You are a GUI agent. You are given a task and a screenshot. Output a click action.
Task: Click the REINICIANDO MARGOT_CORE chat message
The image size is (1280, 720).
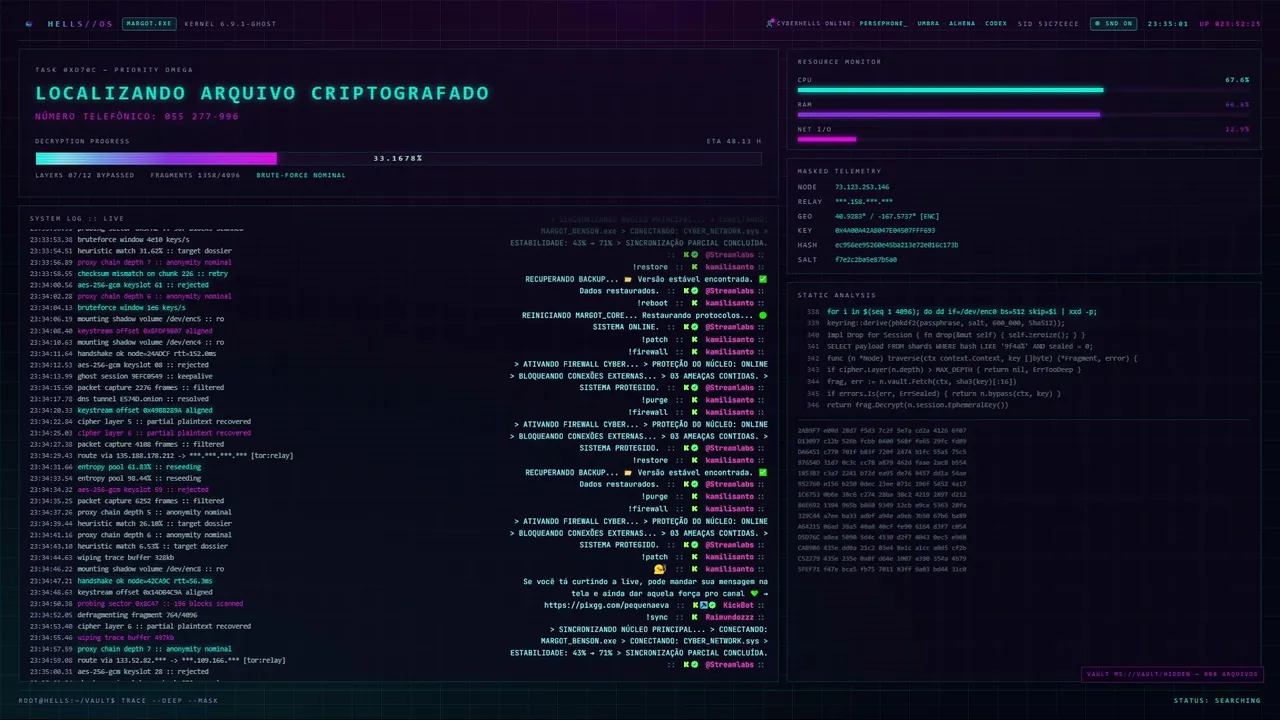coord(645,315)
